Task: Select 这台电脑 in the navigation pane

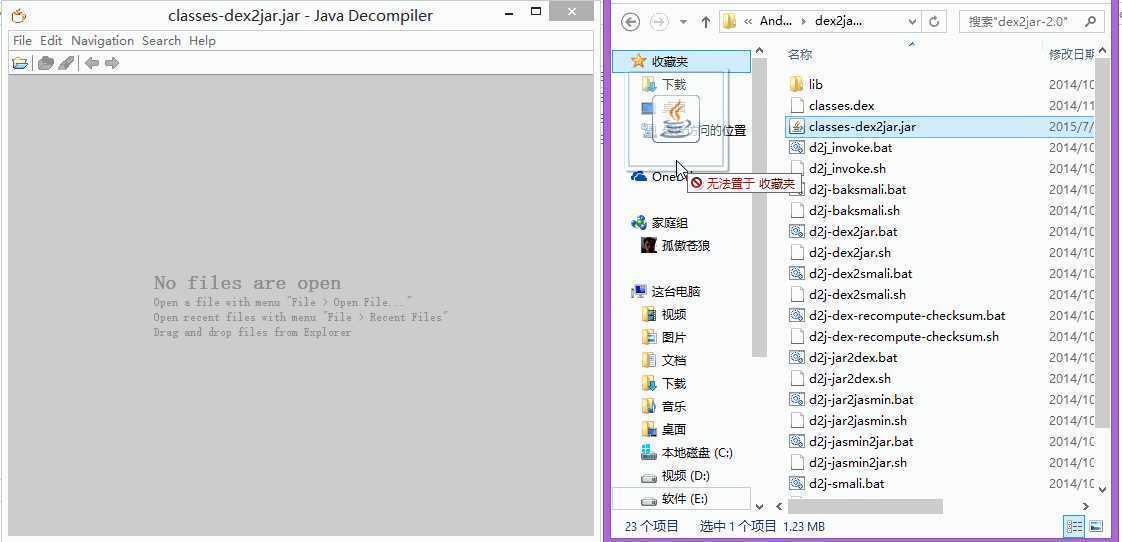Action: click(x=665, y=291)
